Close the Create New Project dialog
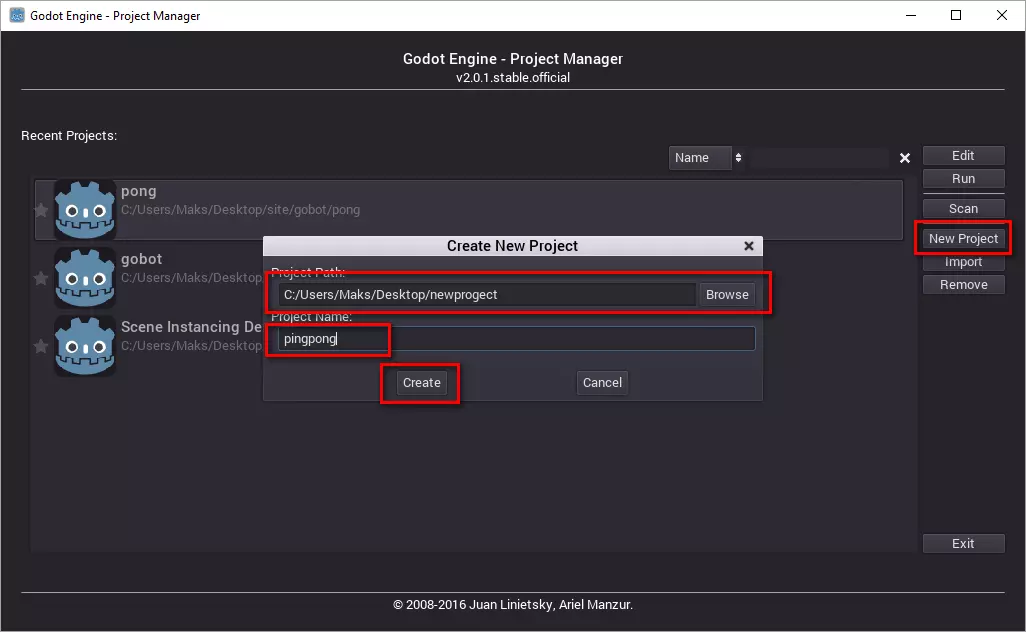1026x632 pixels. point(749,246)
